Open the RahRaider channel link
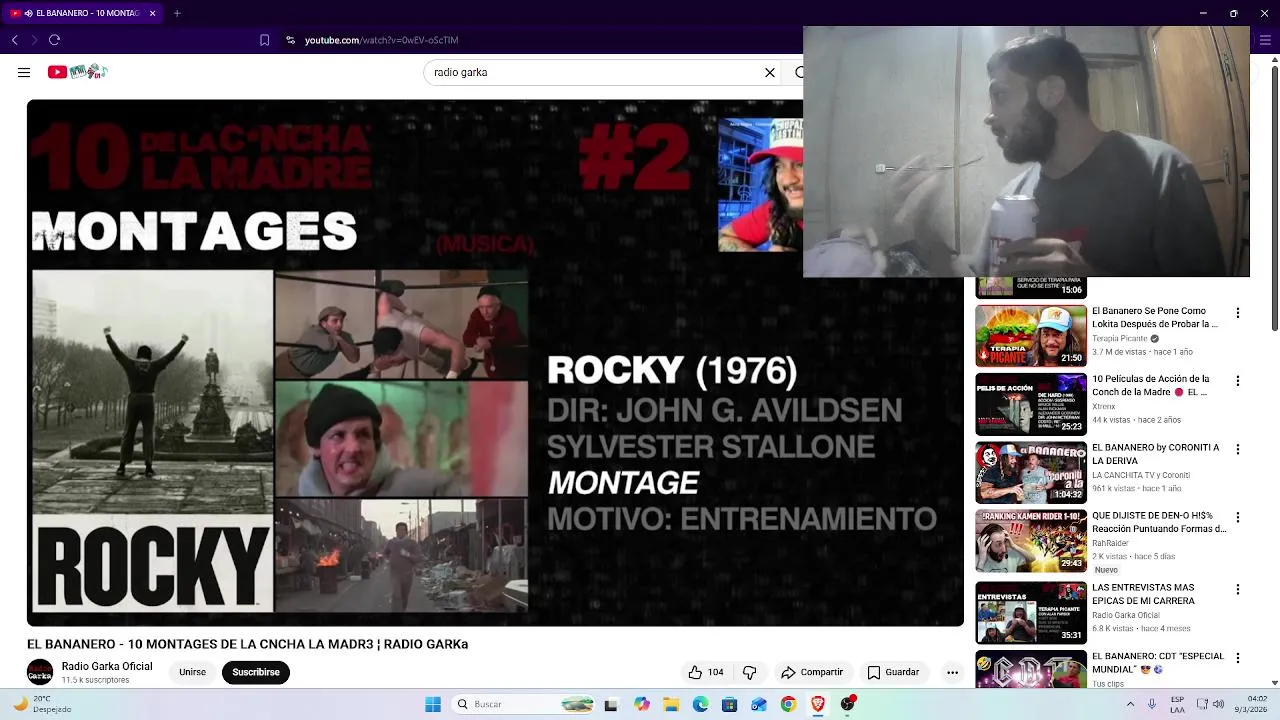The image size is (1280, 720). coord(1110,543)
